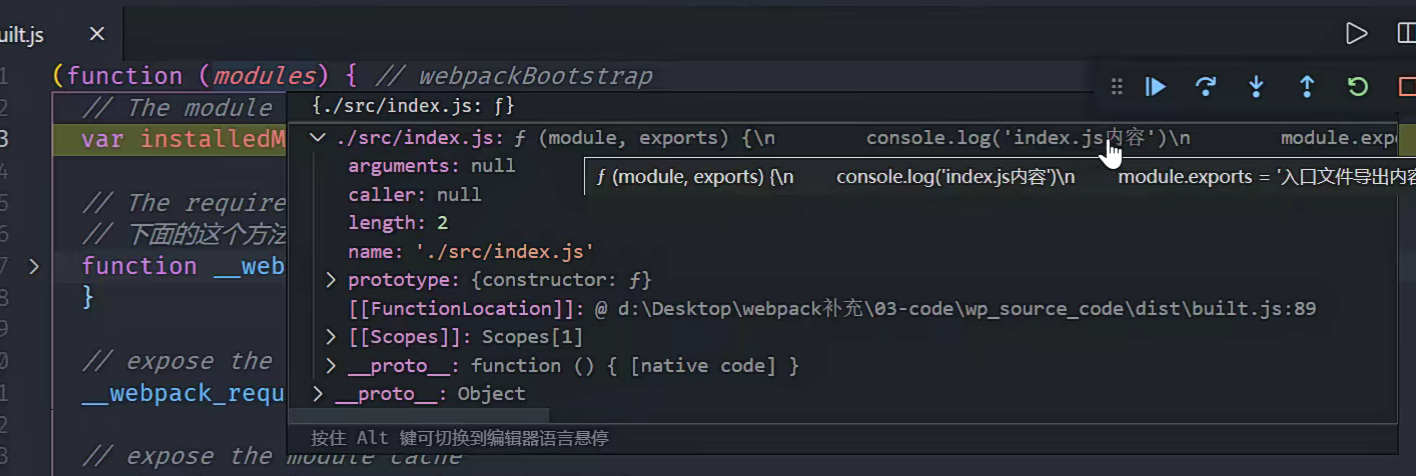Screen dimensions: 1416x476
Task: Click Continue in the debug toolbar
Action: (1156, 87)
